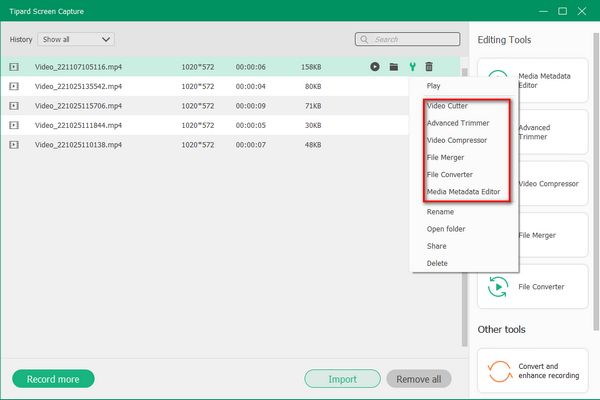Play the Video_221107105116.mp4 recording icon
Viewport: 600px width, 400px height.
coord(375,67)
